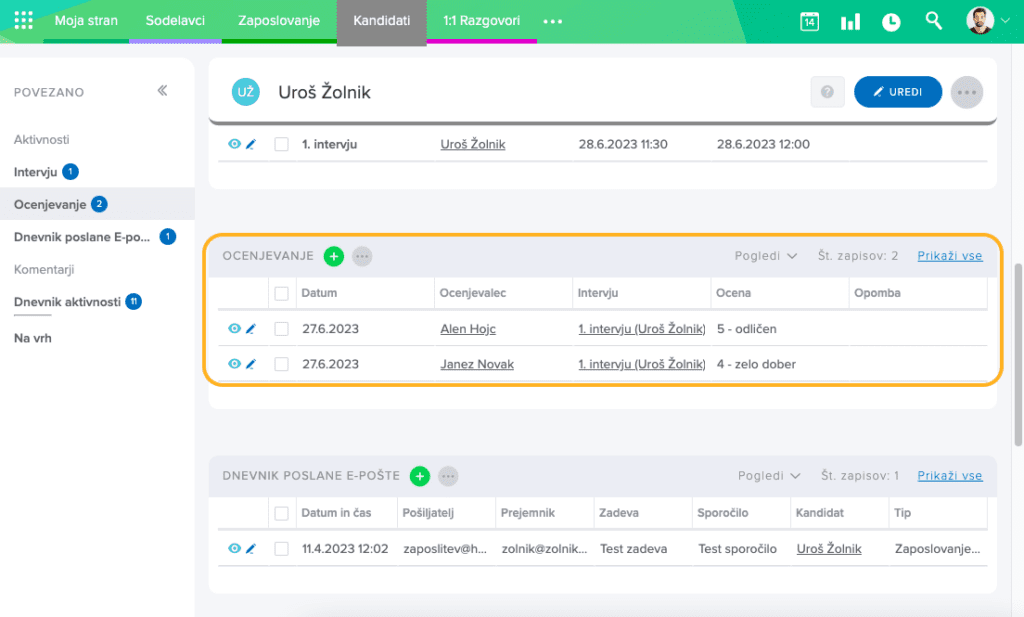The image size is (1024, 617).
Task: Click the clock icon in top bar
Action: [x=891, y=21]
